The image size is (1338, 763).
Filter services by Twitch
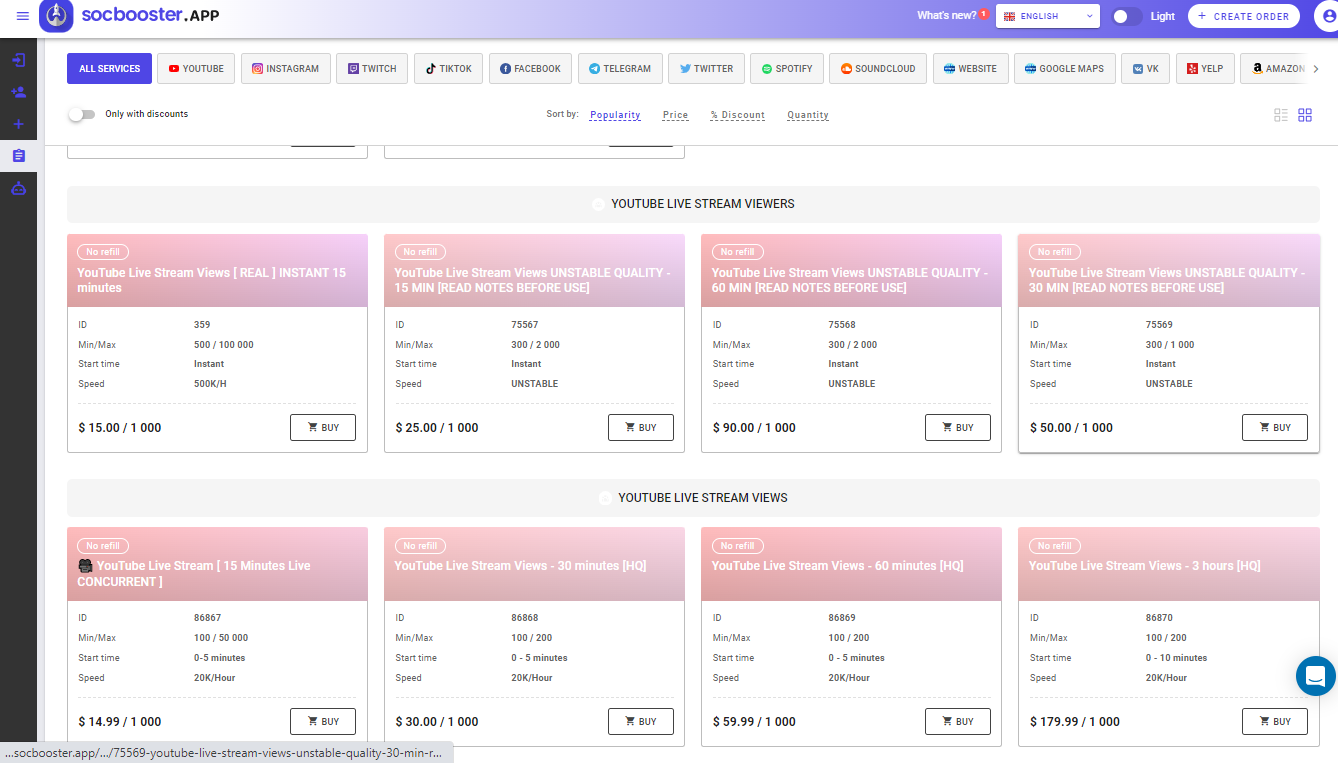coord(372,69)
